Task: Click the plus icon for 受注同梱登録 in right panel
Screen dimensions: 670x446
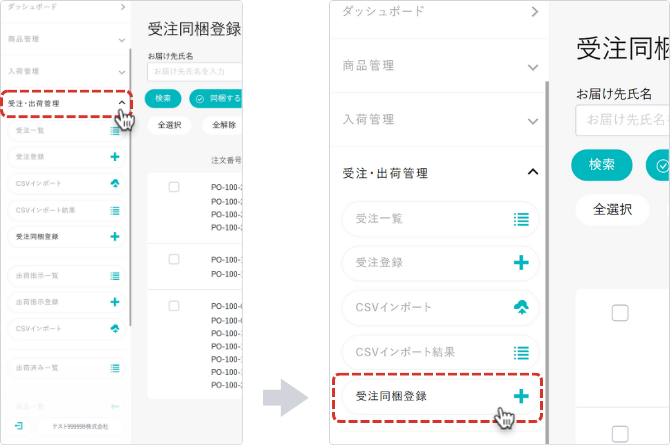Action: (521, 396)
